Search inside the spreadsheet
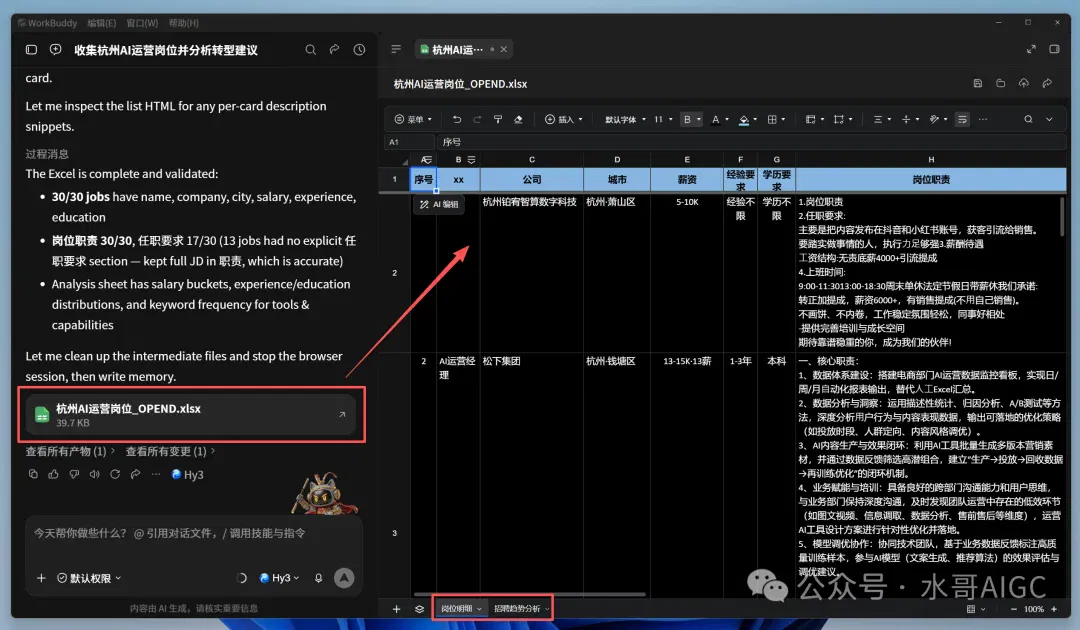Viewport: 1080px width, 630px height. (1028, 119)
